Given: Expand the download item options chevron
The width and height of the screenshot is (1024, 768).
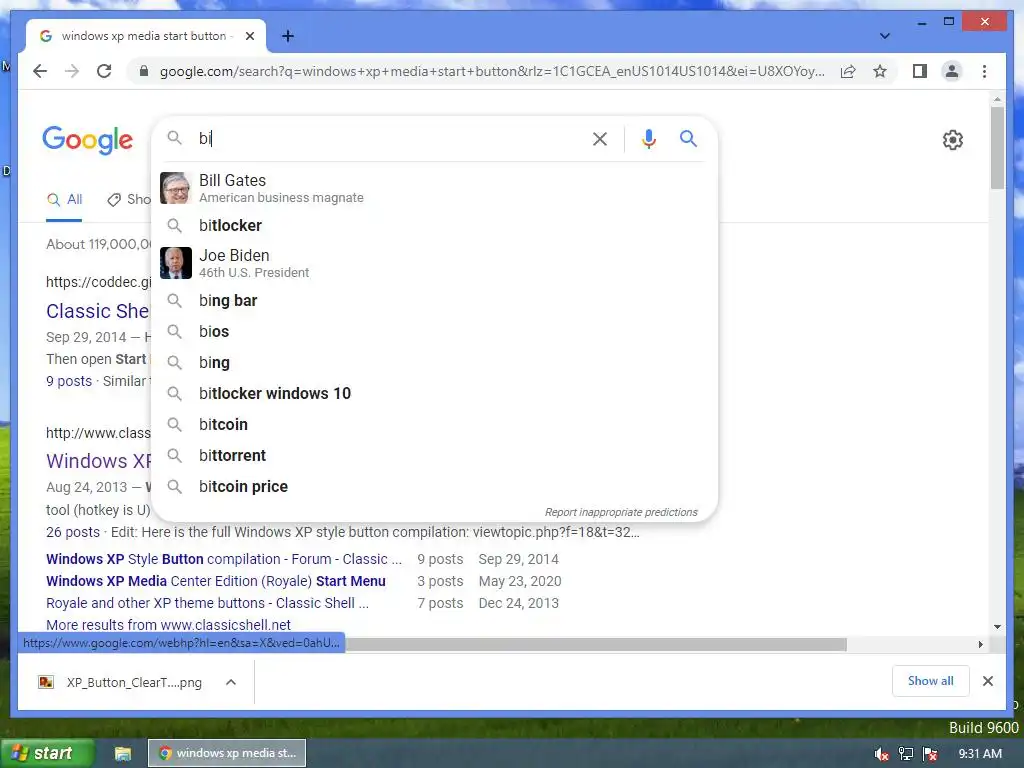Looking at the screenshot, I should click(231, 682).
